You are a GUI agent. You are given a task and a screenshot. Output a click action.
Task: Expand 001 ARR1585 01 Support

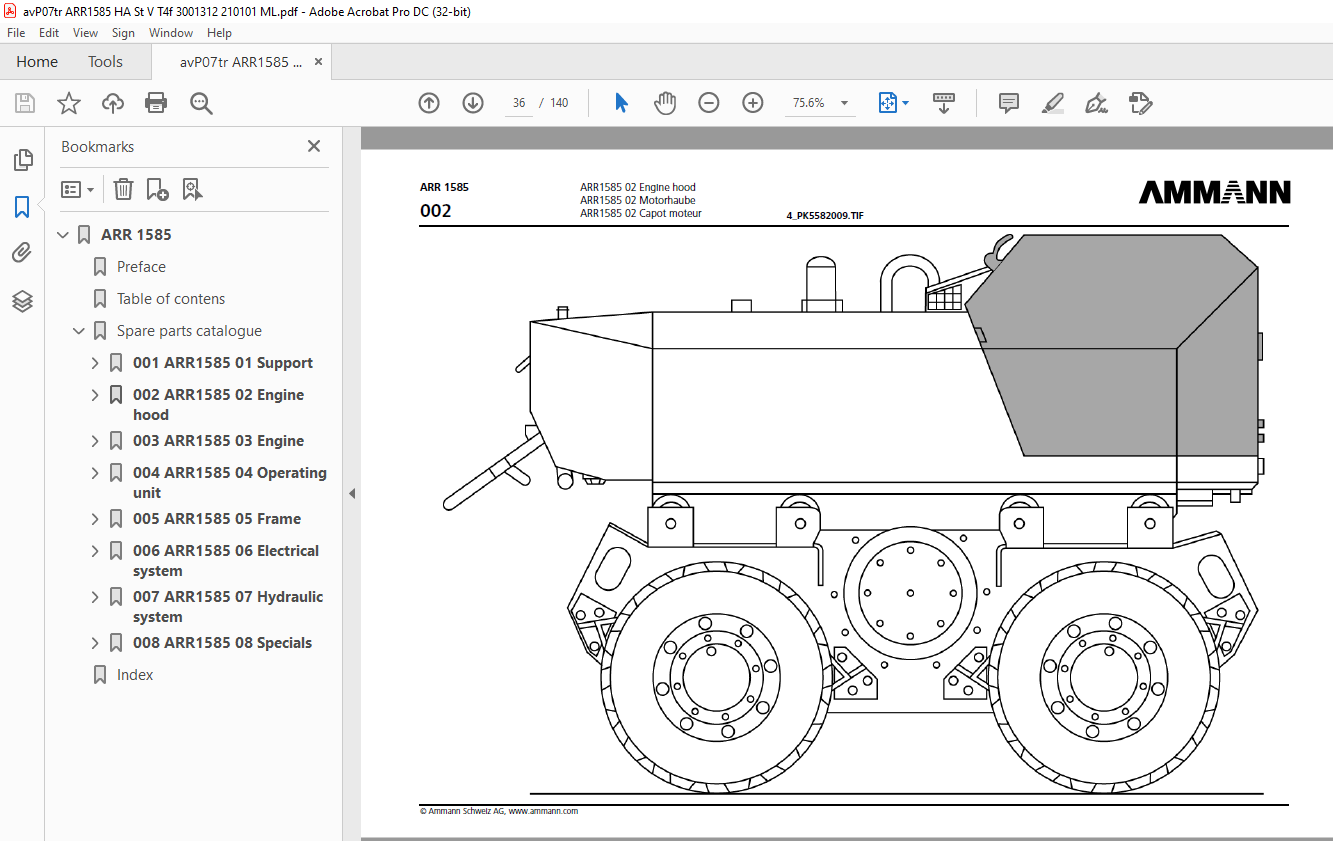coord(95,363)
